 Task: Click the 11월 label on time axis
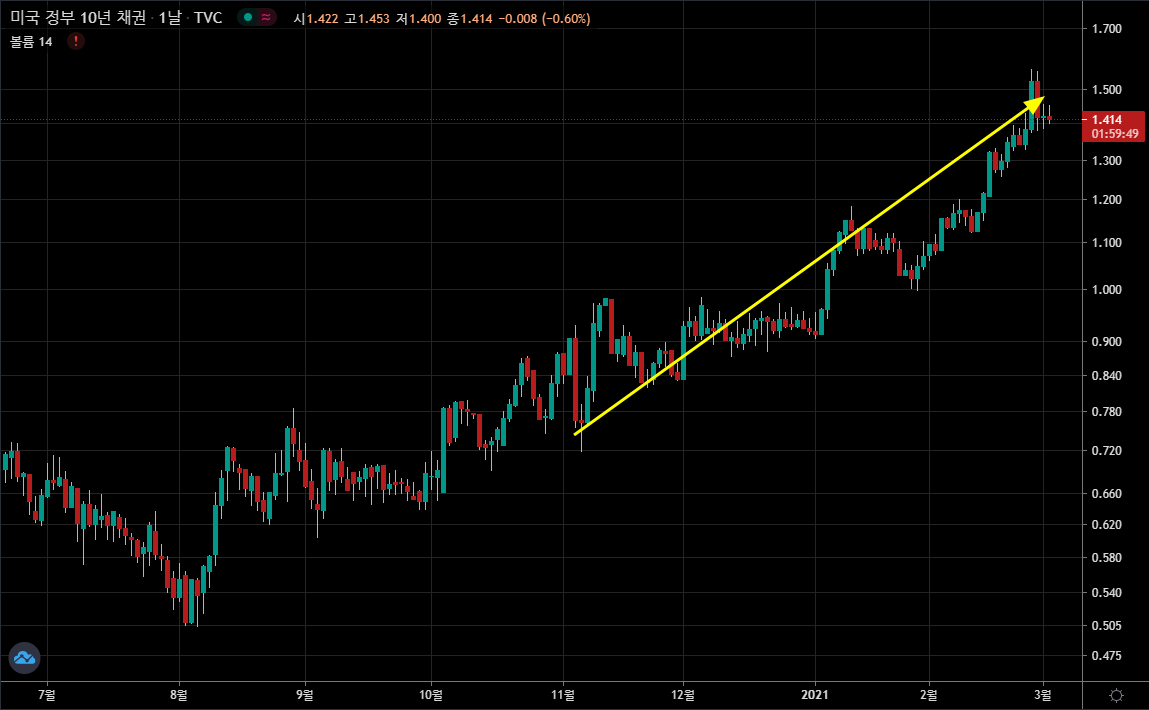click(x=562, y=693)
